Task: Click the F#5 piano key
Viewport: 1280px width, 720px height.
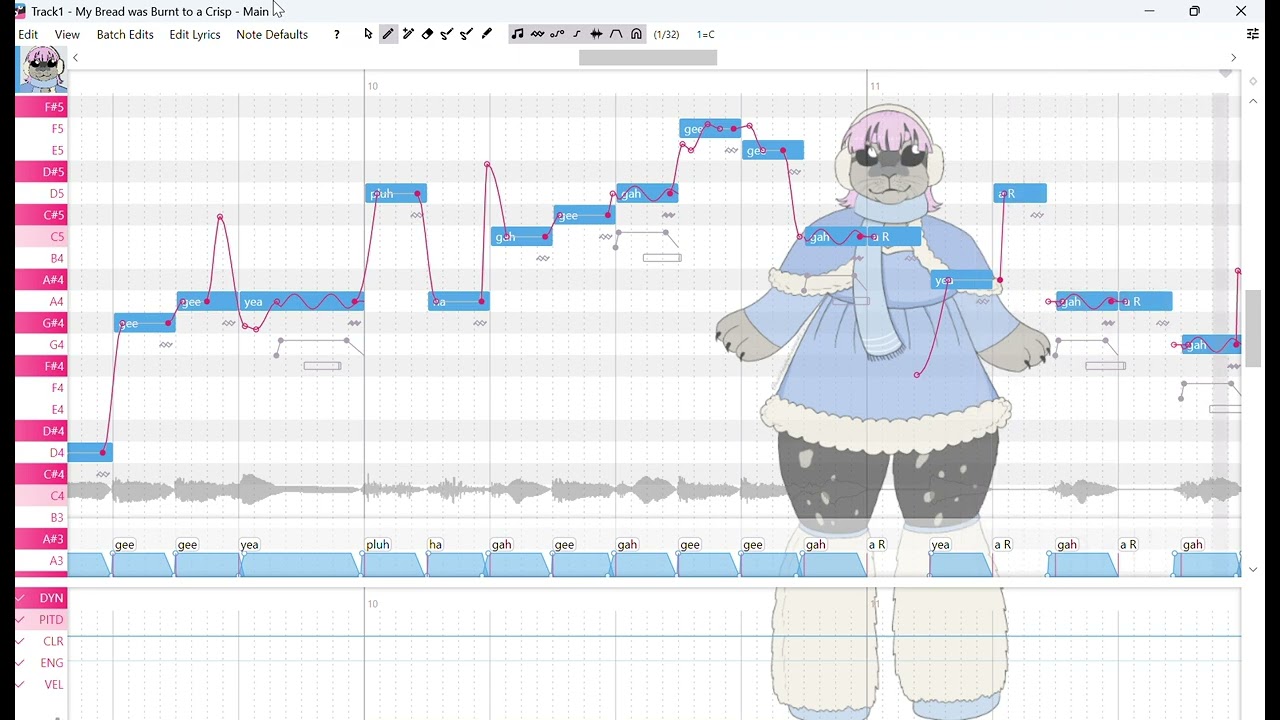Action: tap(41, 107)
